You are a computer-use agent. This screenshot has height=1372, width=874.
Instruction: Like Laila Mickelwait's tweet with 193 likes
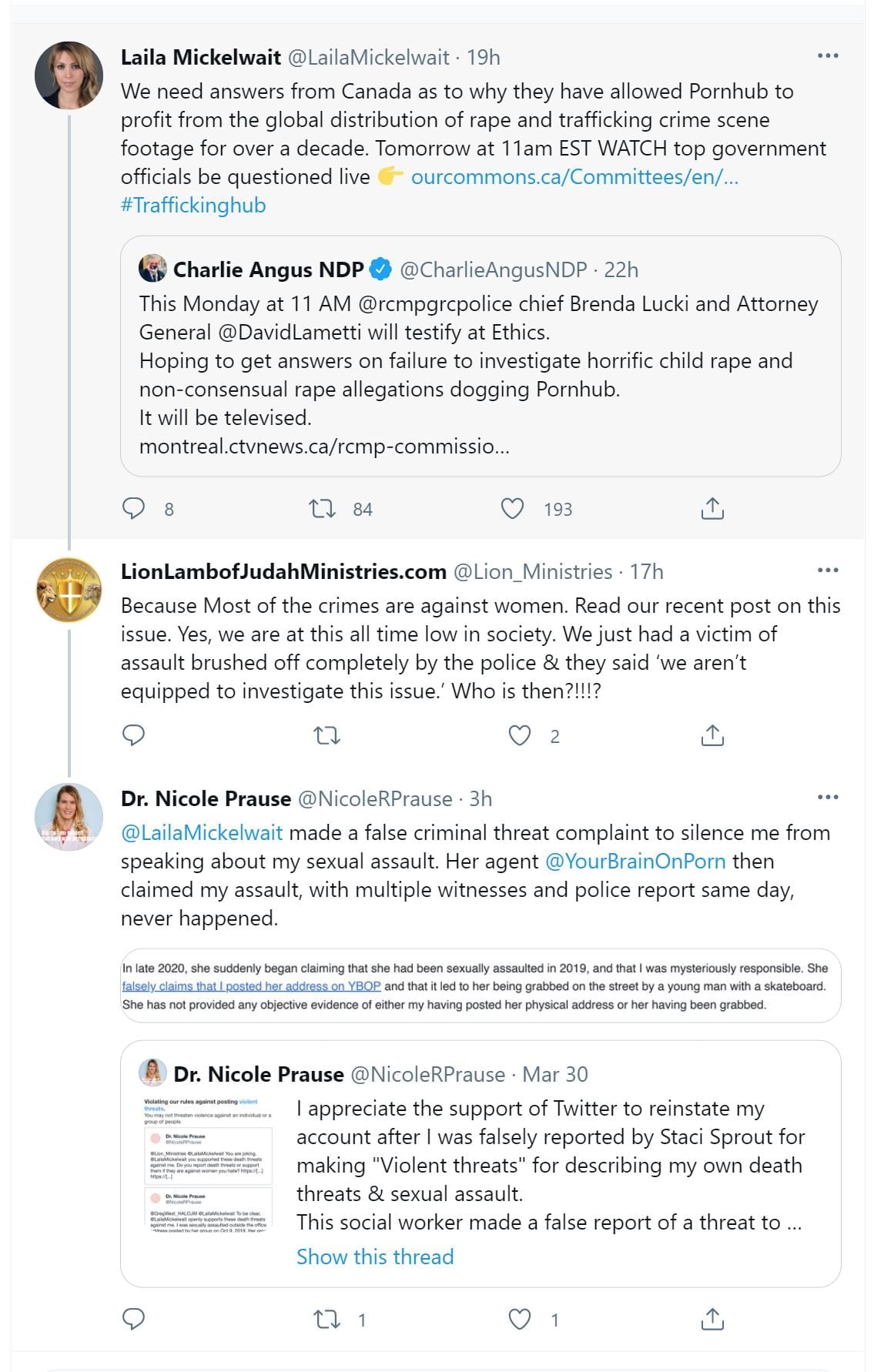[x=513, y=508]
